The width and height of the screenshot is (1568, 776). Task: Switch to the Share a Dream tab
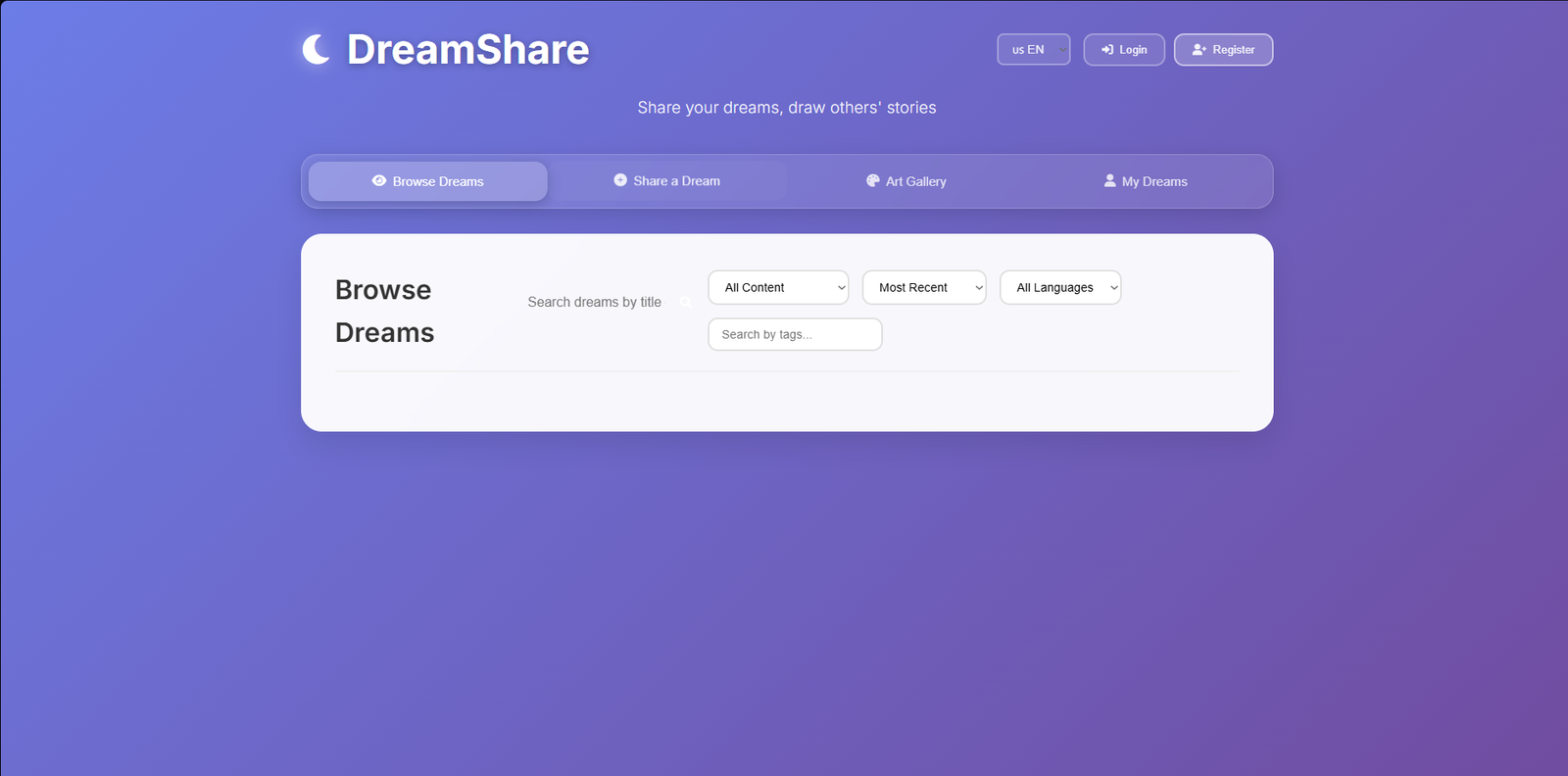tap(667, 181)
